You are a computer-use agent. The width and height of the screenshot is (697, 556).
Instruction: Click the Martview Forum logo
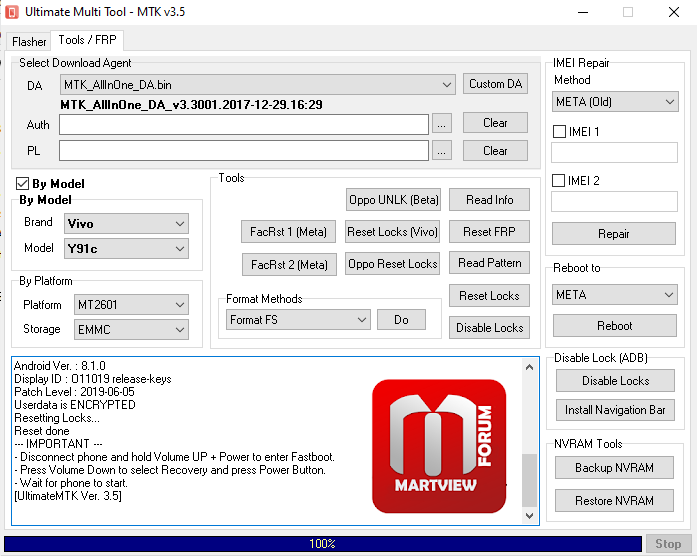click(439, 446)
